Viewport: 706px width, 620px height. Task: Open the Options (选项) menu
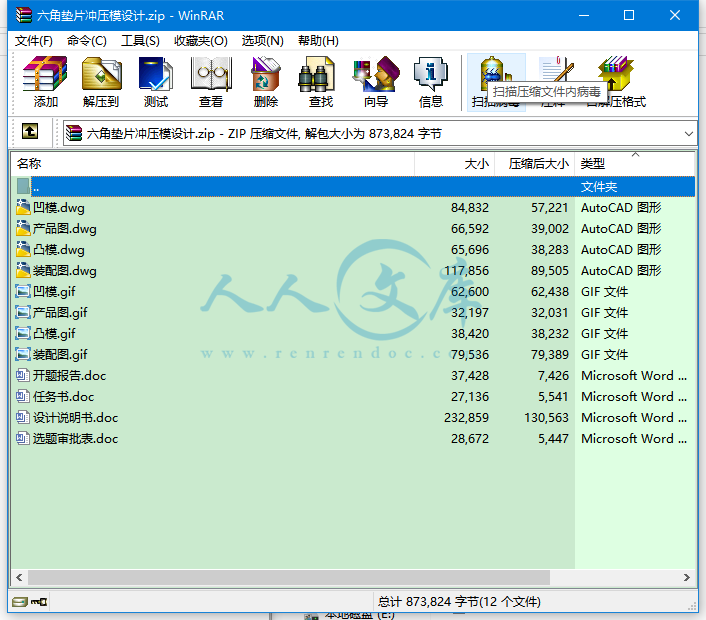pyautogui.click(x=262, y=41)
